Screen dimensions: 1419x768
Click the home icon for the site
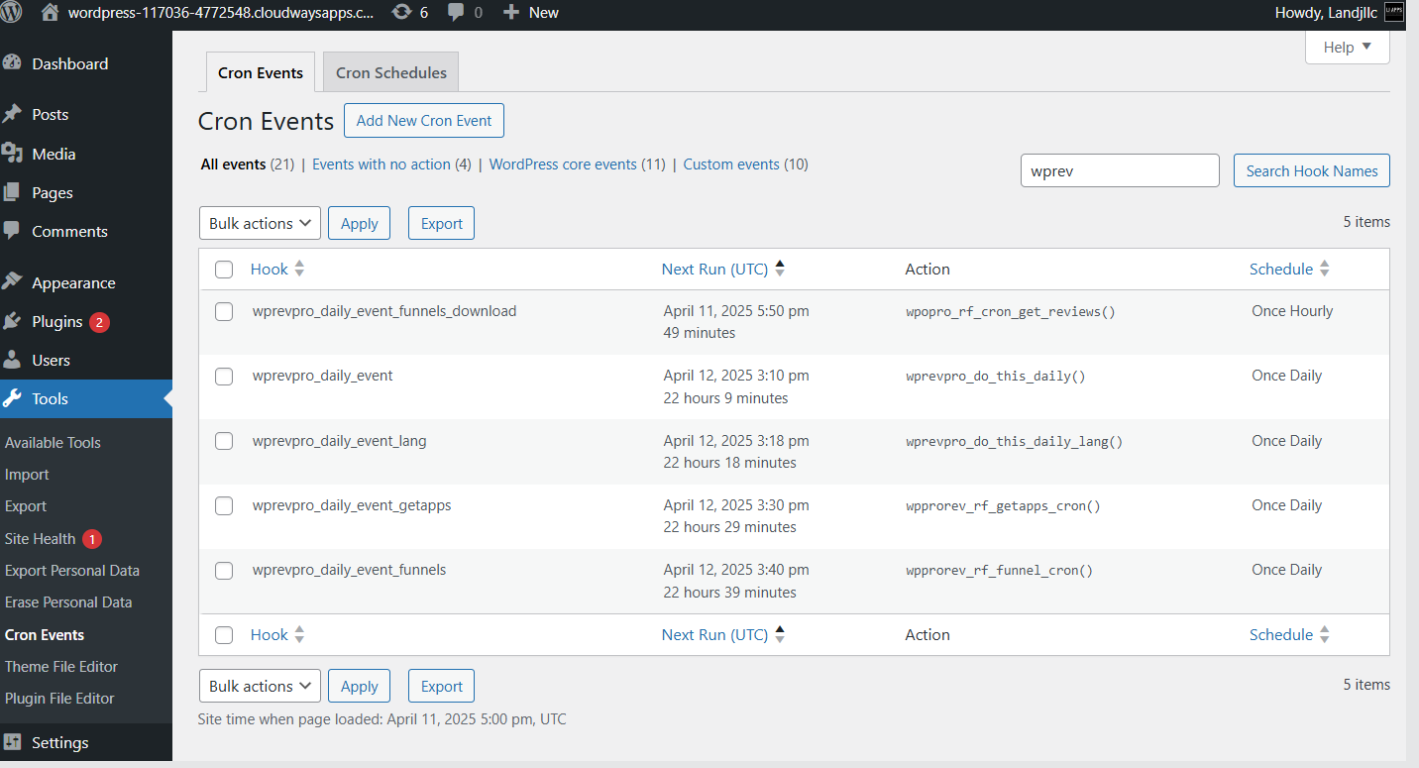tap(50, 12)
